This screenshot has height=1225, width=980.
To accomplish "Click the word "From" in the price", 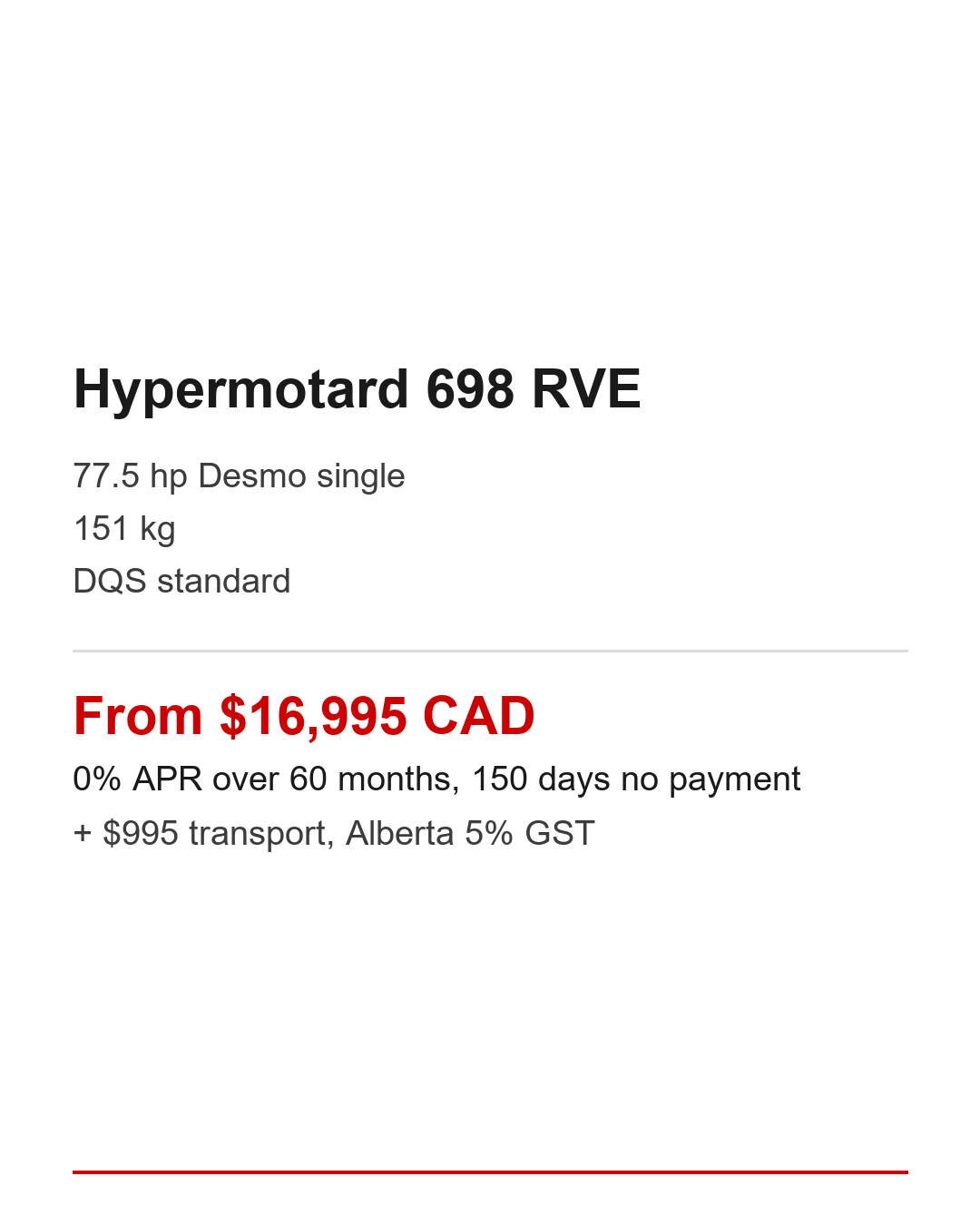I will coord(138,716).
